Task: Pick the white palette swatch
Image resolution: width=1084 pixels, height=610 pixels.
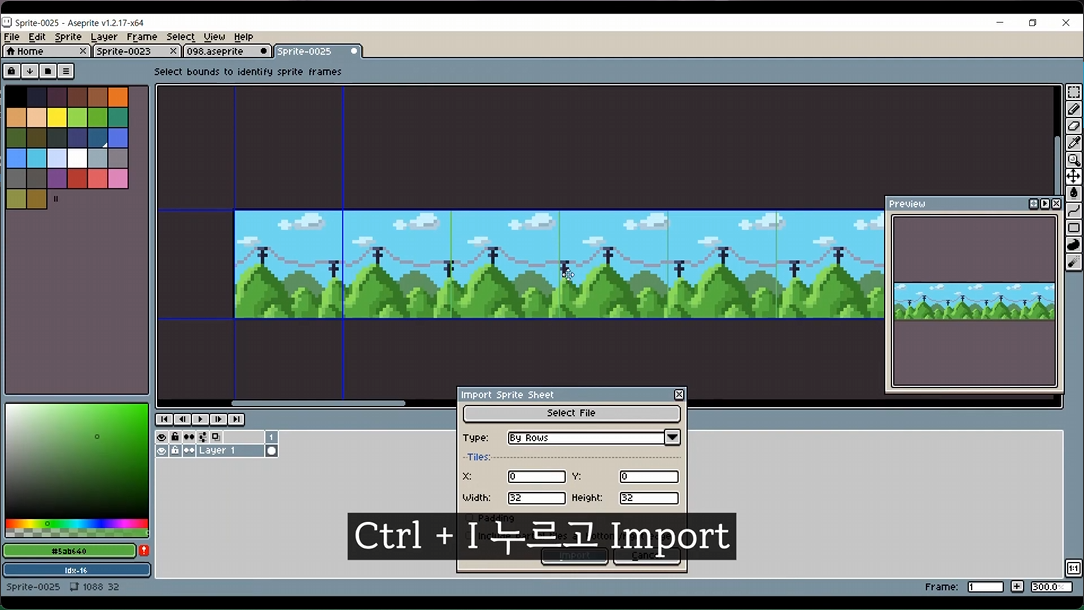Action: pos(77,158)
